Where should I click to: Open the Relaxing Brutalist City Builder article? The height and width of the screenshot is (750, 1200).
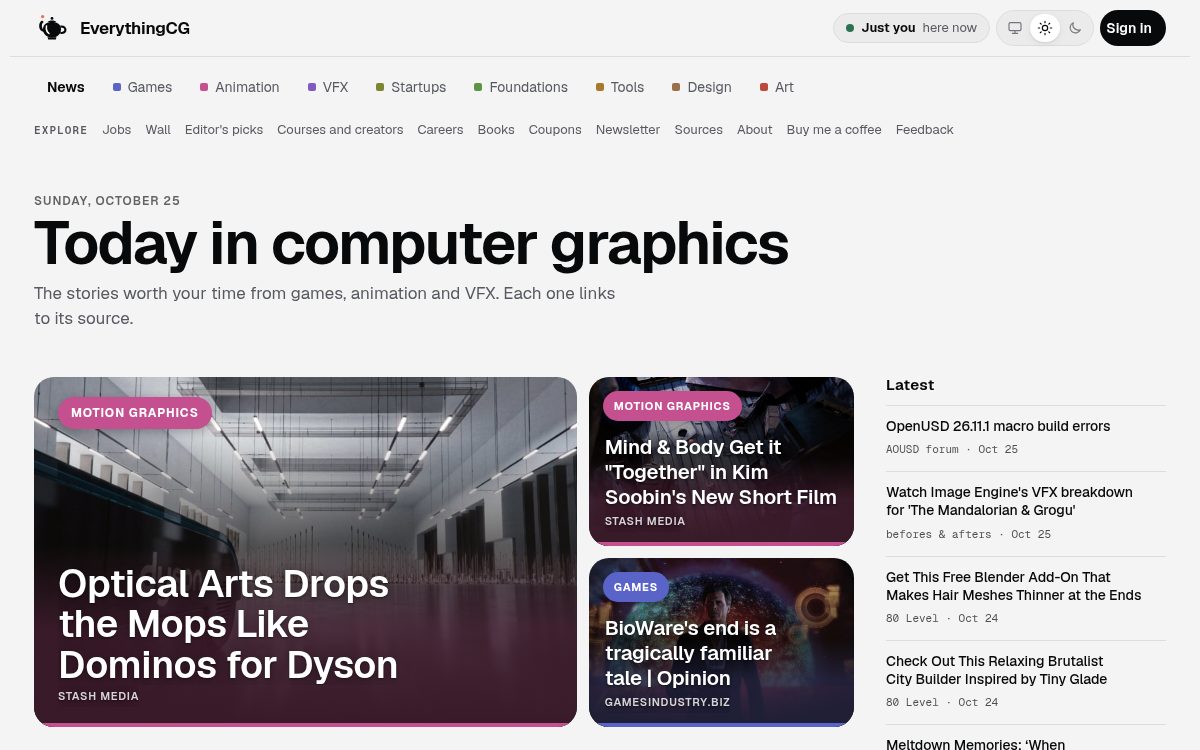[x=996, y=670]
